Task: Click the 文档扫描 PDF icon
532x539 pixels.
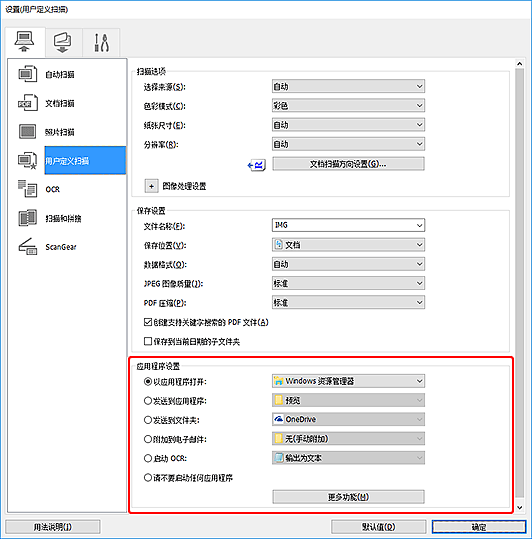Action: (27, 103)
